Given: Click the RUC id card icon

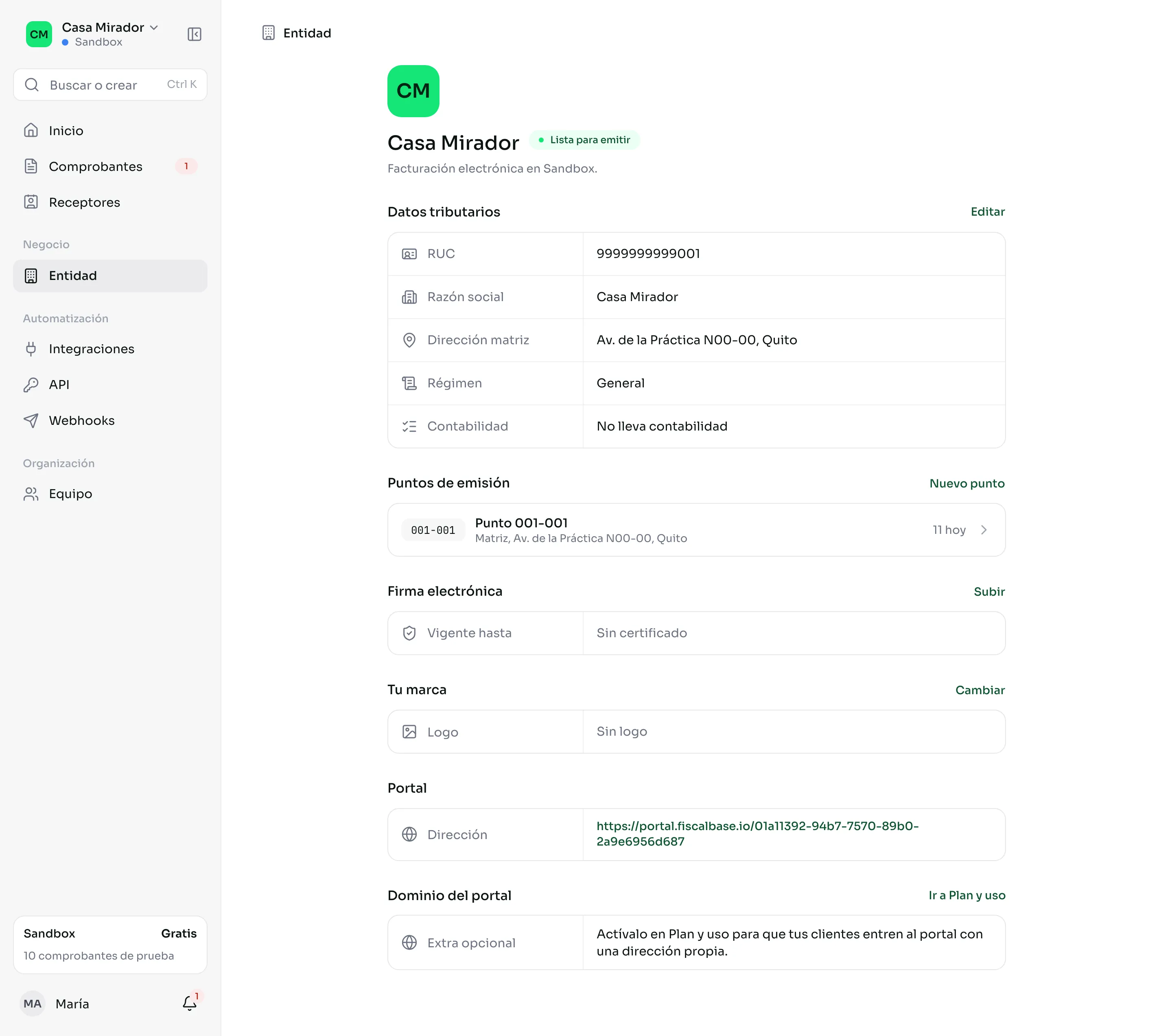Looking at the screenshot, I should pos(409,254).
